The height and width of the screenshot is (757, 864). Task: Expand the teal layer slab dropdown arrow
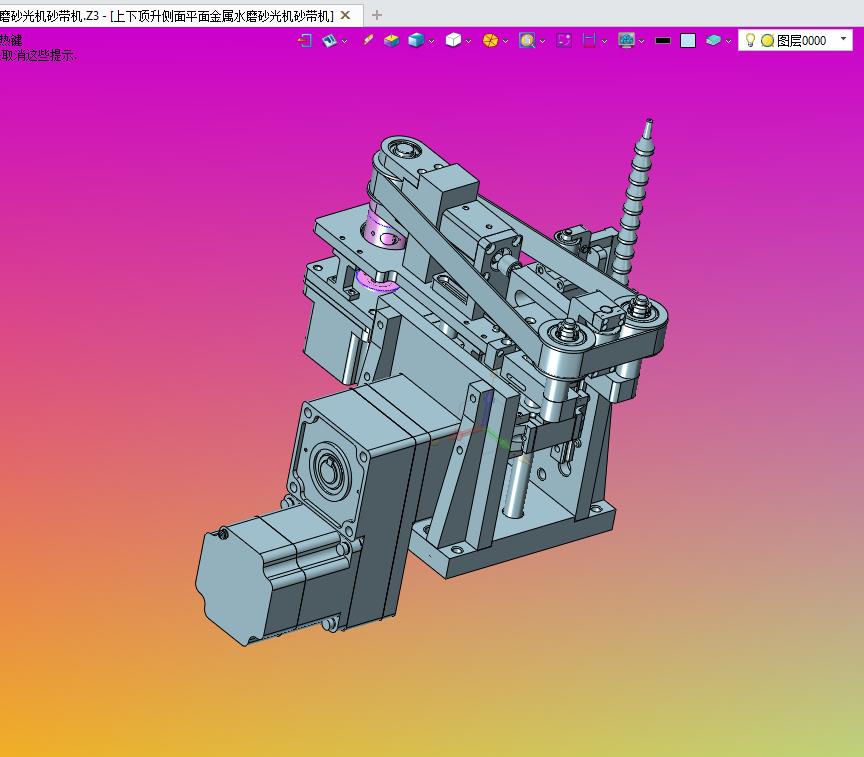click(728, 41)
